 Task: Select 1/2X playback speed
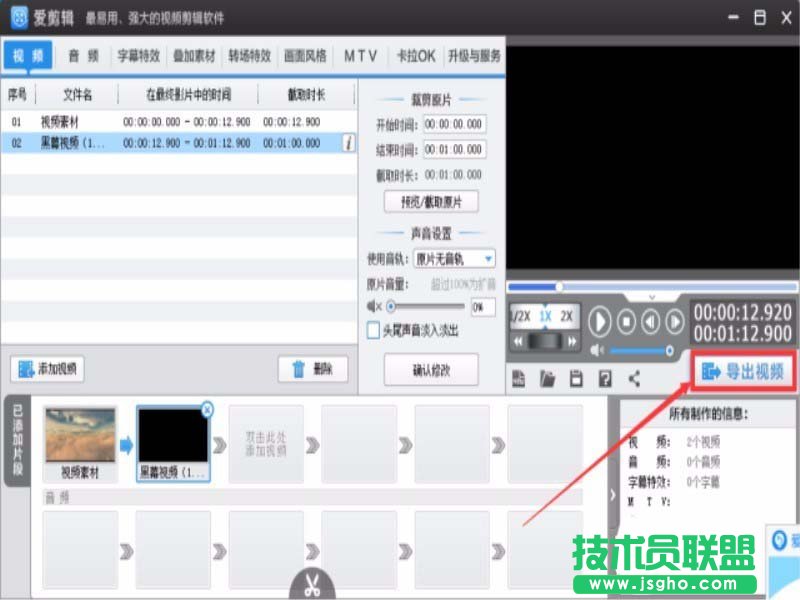click(520, 317)
